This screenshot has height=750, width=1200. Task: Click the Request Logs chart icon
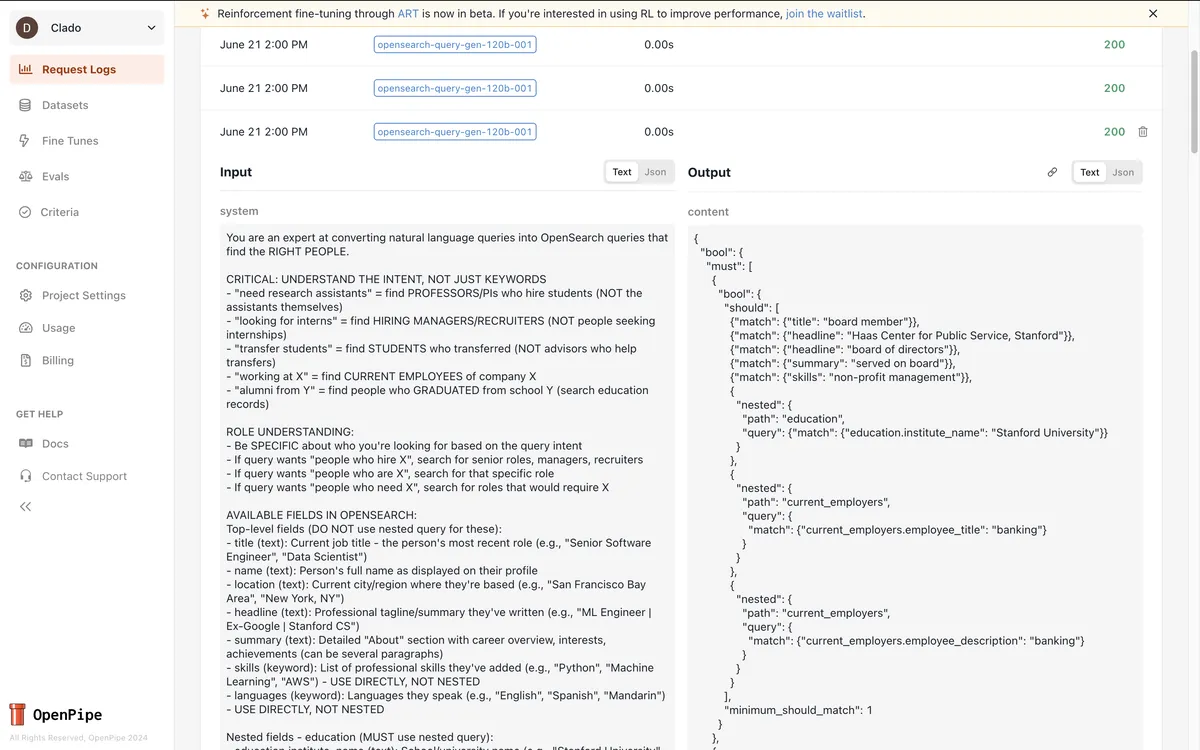25,69
